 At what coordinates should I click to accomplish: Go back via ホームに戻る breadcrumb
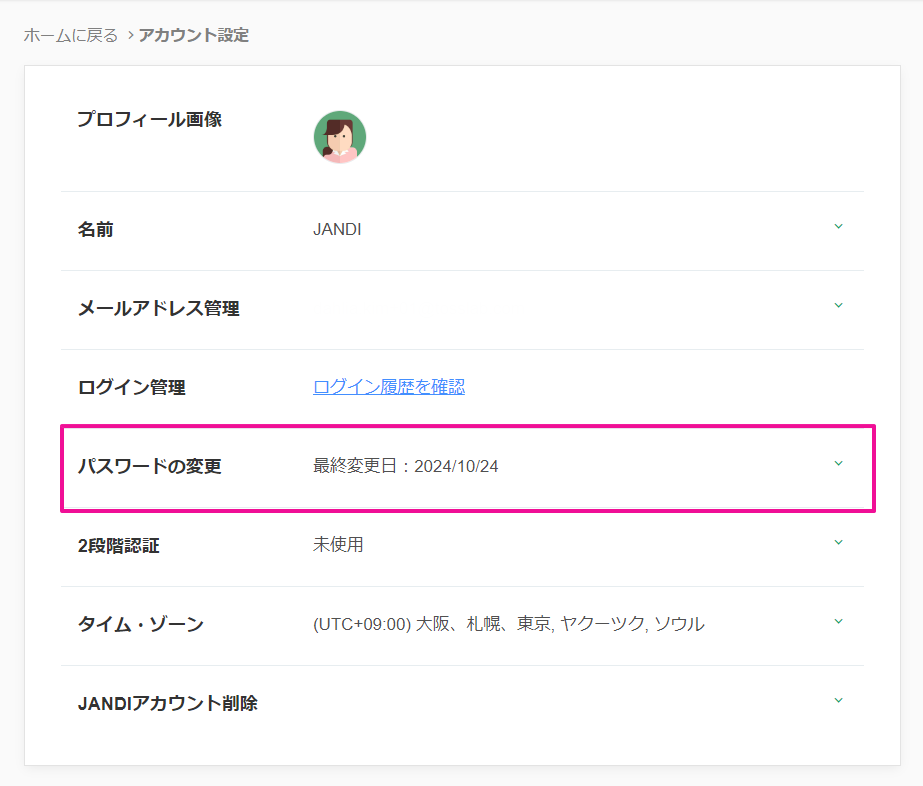coord(71,36)
